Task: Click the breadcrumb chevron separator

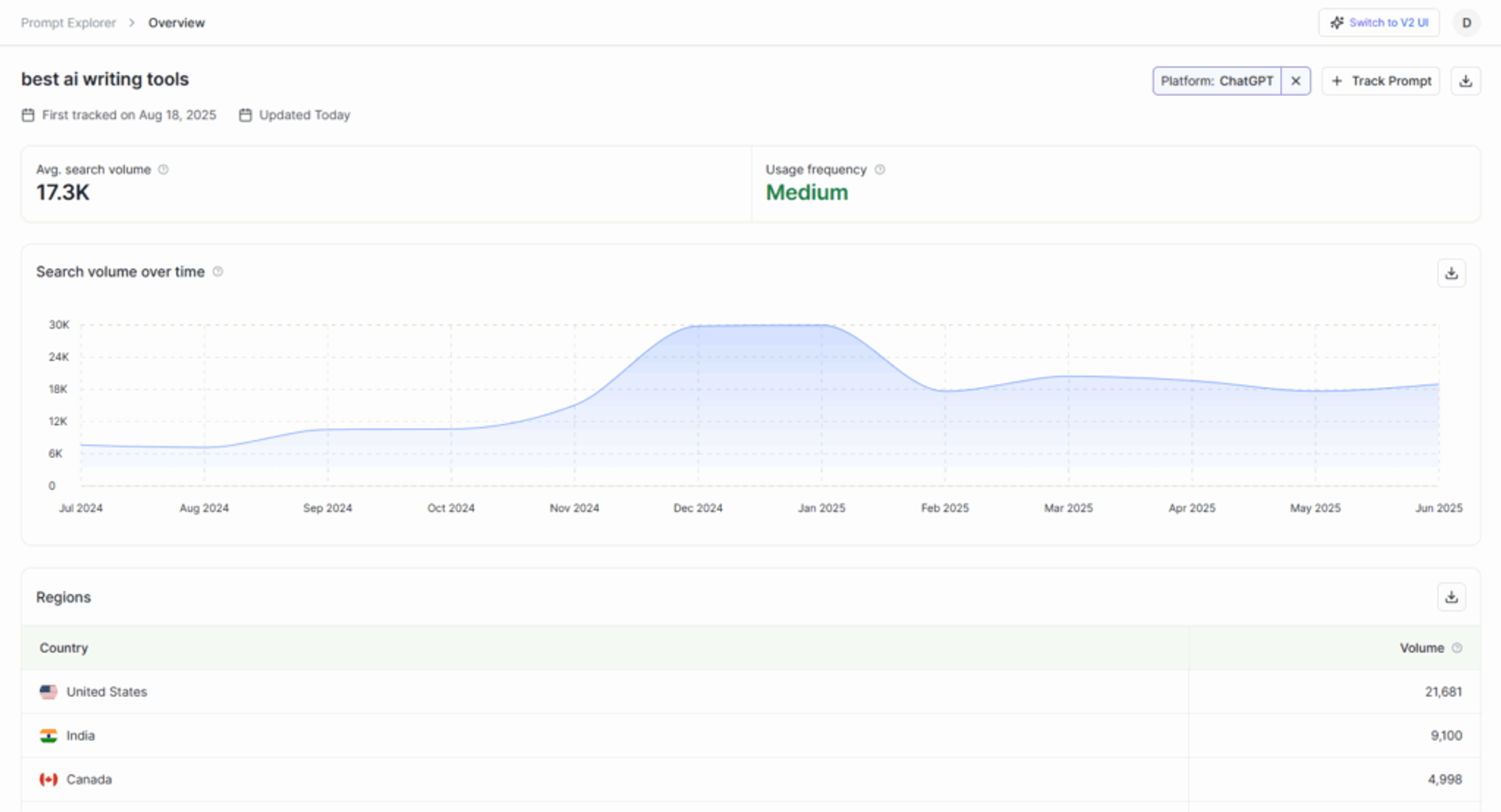Action: tap(131, 23)
